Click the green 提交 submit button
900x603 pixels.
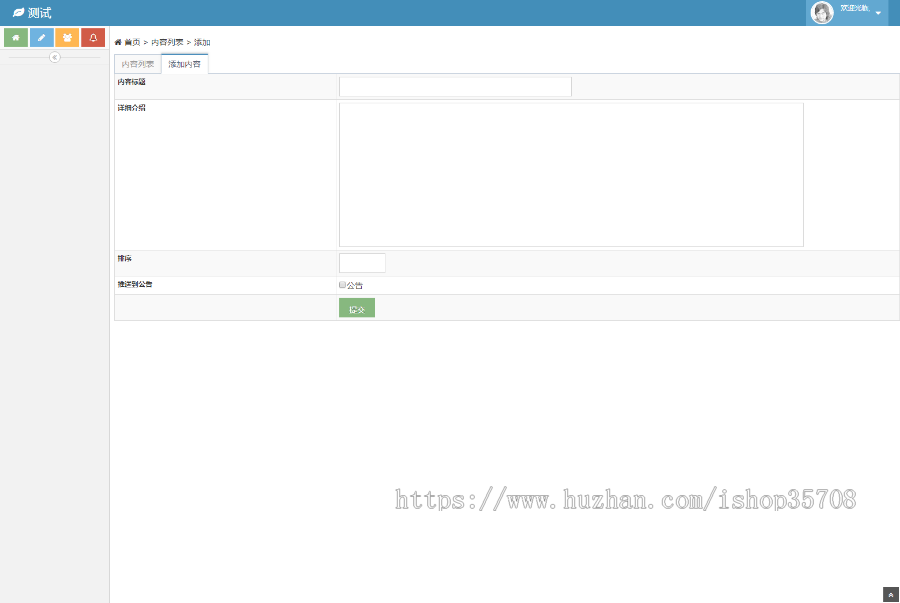click(x=357, y=308)
